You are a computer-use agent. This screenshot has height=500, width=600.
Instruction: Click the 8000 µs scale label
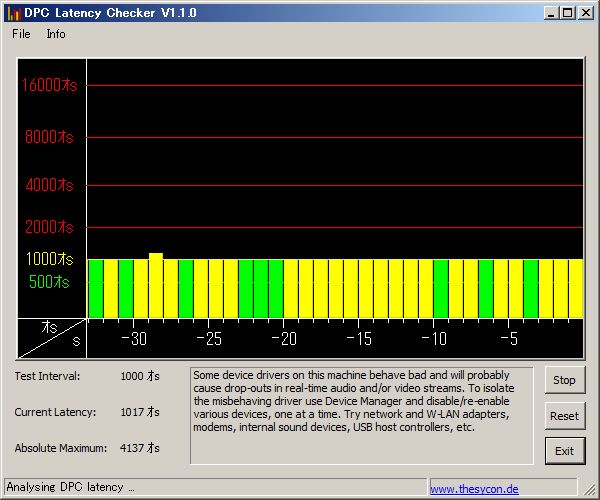49,137
